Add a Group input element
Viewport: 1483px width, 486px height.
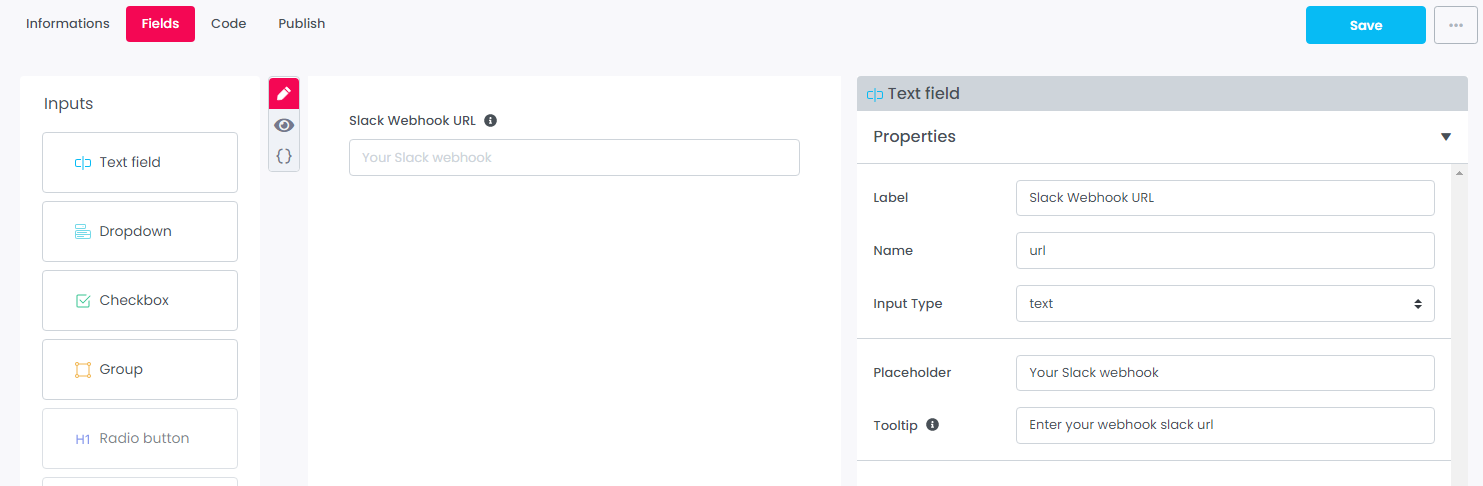[140, 369]
